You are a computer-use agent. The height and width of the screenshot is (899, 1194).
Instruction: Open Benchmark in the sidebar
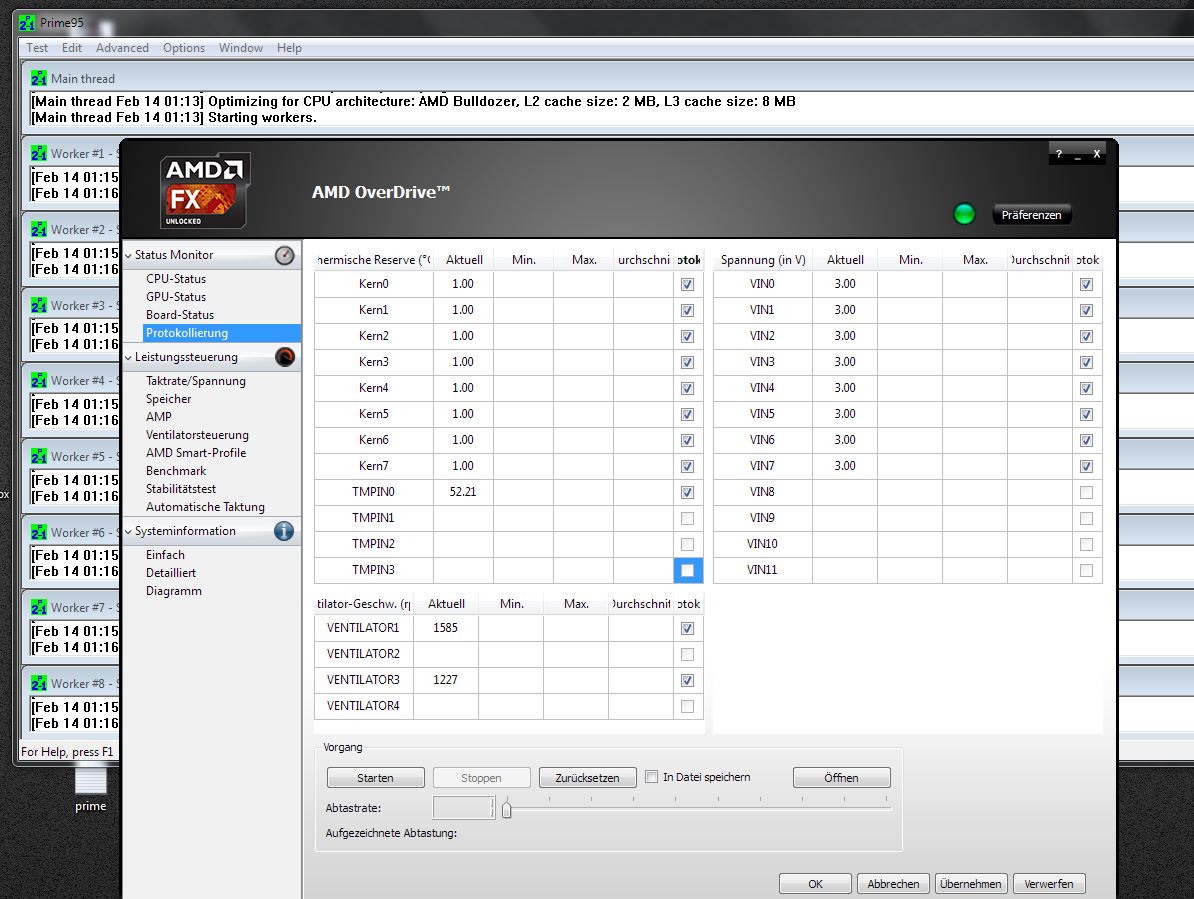tap(176, 471)
